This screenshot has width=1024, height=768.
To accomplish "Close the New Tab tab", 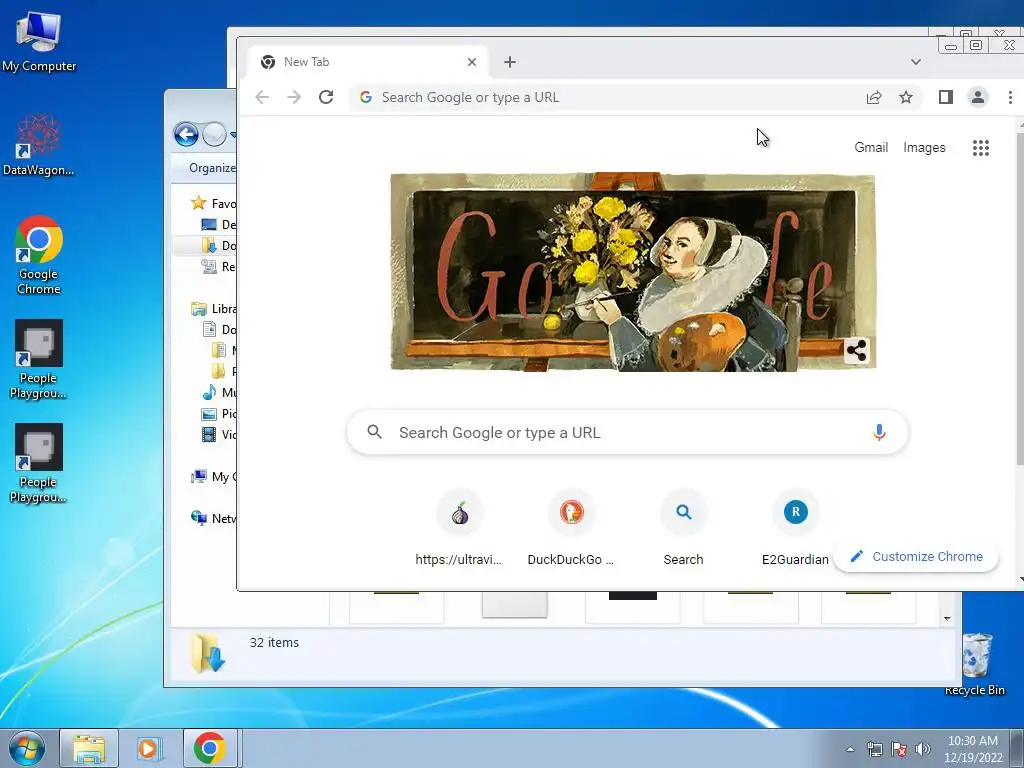I will click(x=472, y=62).
